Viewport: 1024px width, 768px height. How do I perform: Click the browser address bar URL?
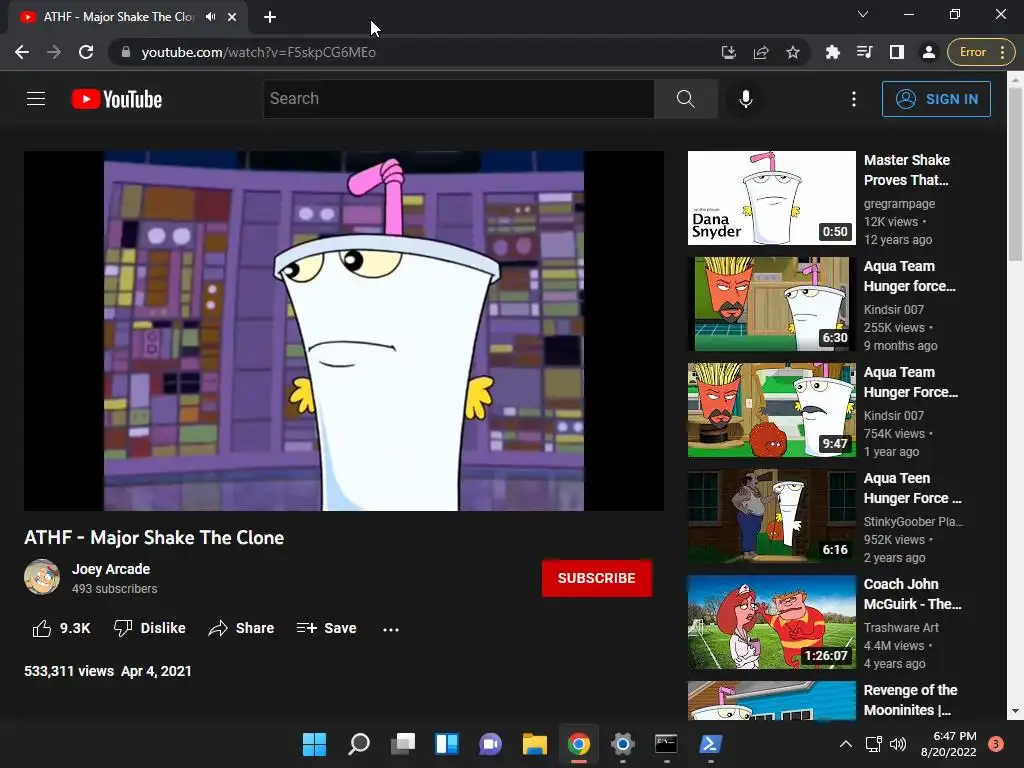point(259,52)
